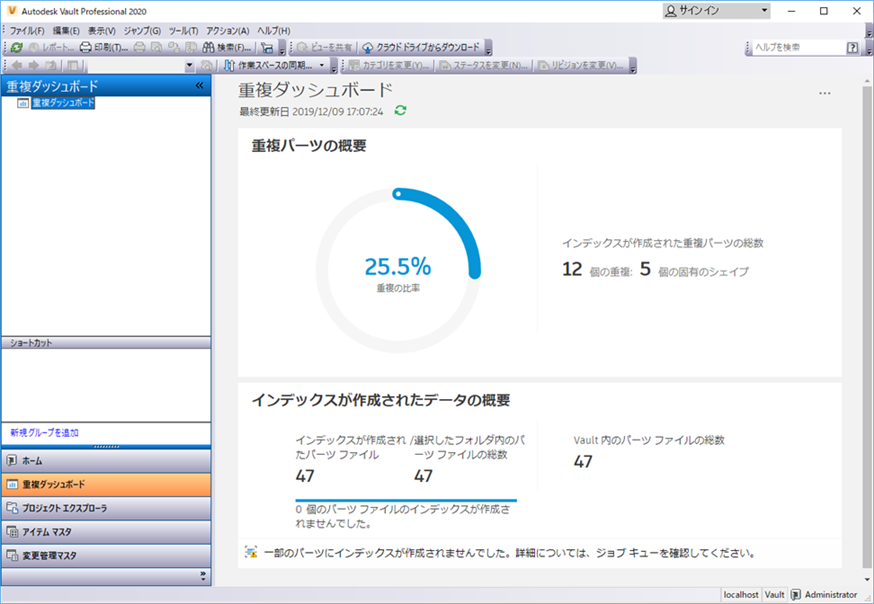Click the レポート report toolbar button
The height and width of the screenshot is (604, 874).
(x=51, y=48)
